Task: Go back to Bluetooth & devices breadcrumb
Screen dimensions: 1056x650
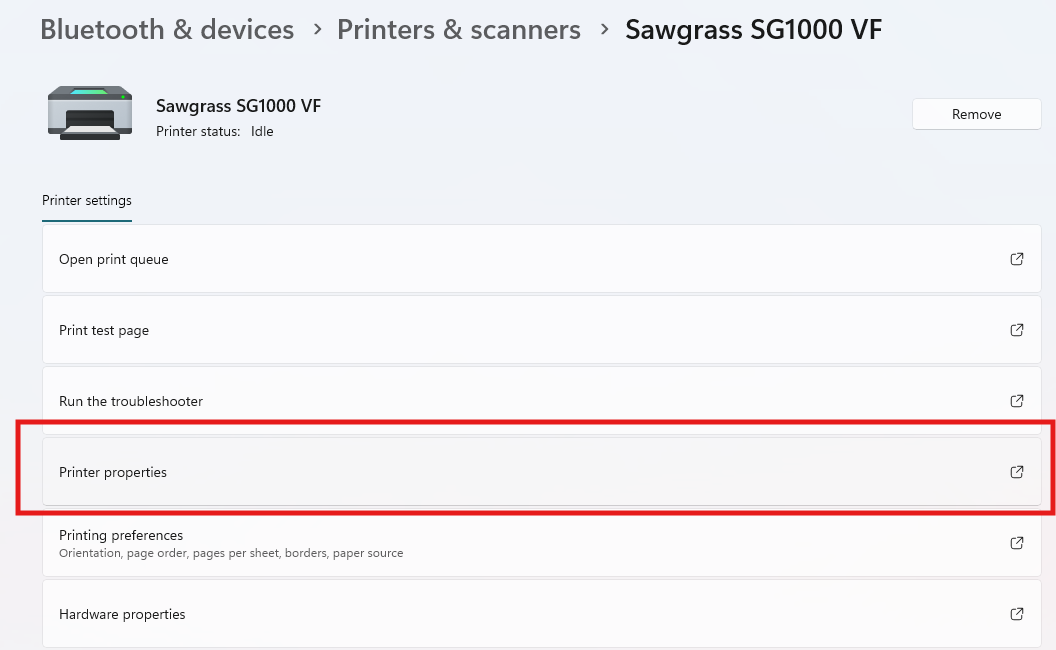Action: pyautogui.click(x=167, y=30)
